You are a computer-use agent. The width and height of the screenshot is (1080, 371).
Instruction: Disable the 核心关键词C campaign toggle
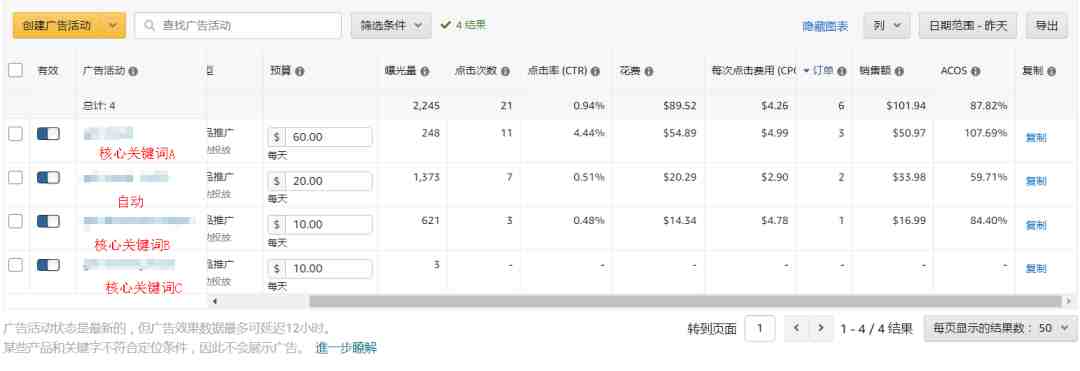point(48,265)
